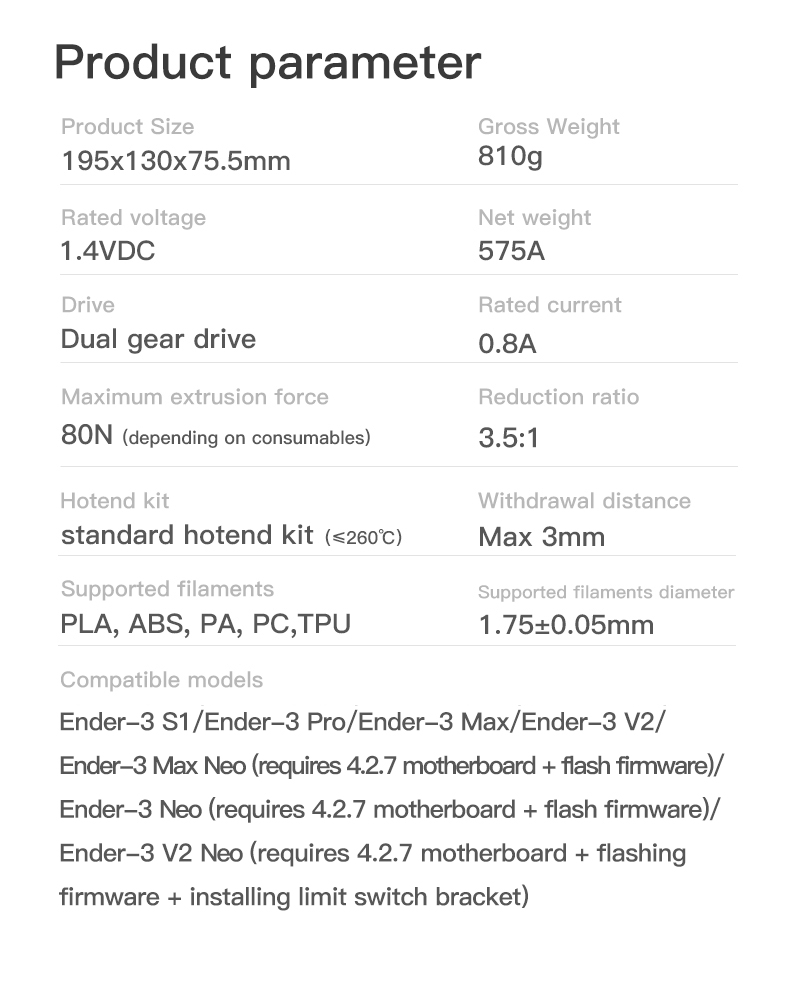
Task: Click the Supported filaments label
Action: point(167,589)
